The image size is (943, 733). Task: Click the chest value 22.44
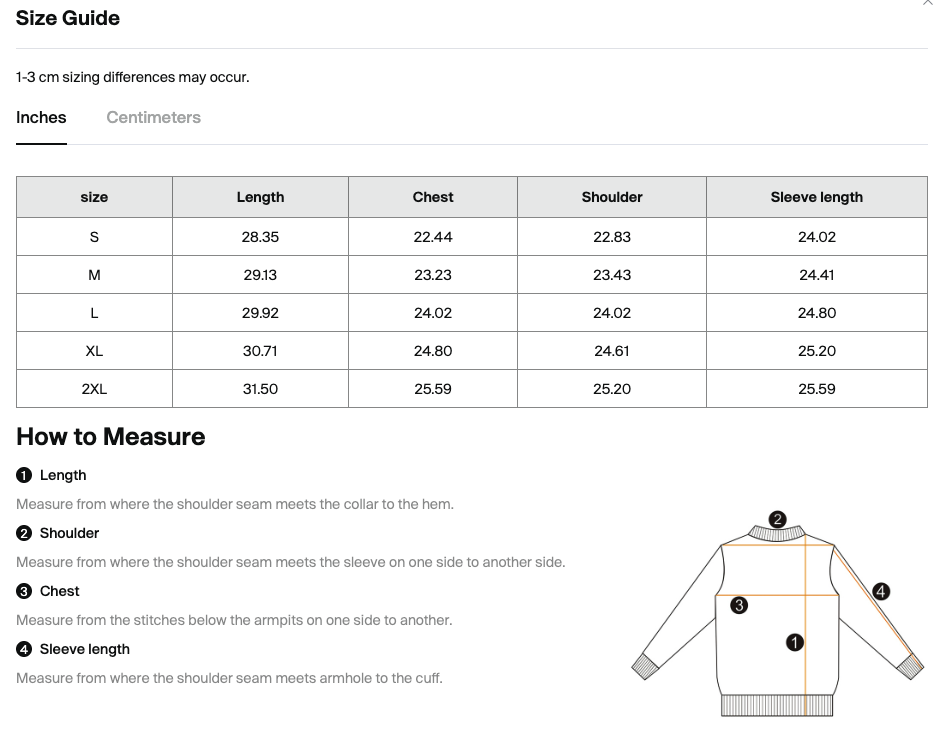[x=433, y=237]
